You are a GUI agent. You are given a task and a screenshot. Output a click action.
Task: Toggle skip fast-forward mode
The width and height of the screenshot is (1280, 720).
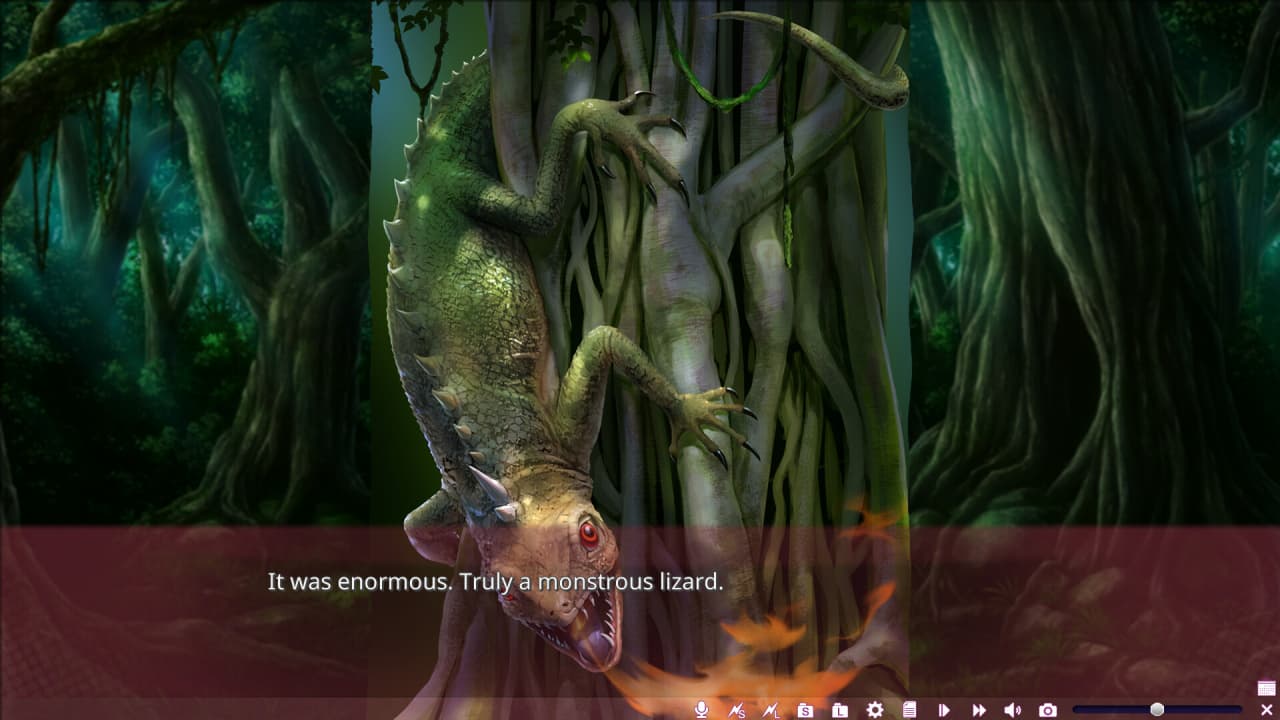pos(979,710)
